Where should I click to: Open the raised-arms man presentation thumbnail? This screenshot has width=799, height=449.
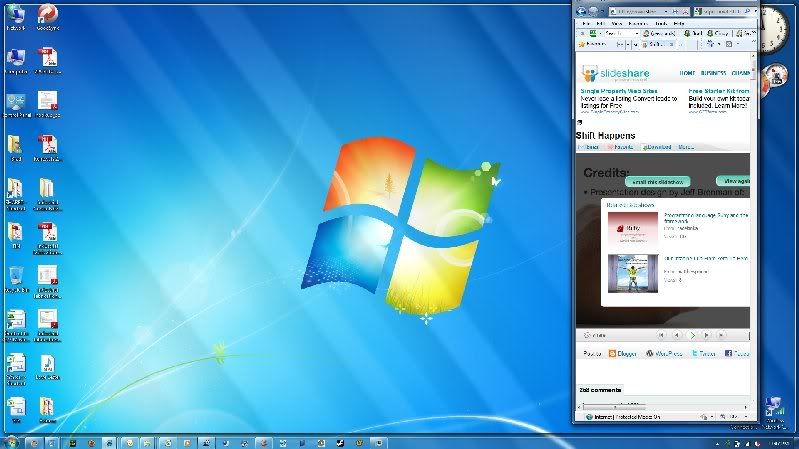pyautogui.click(x=632, y=274)
